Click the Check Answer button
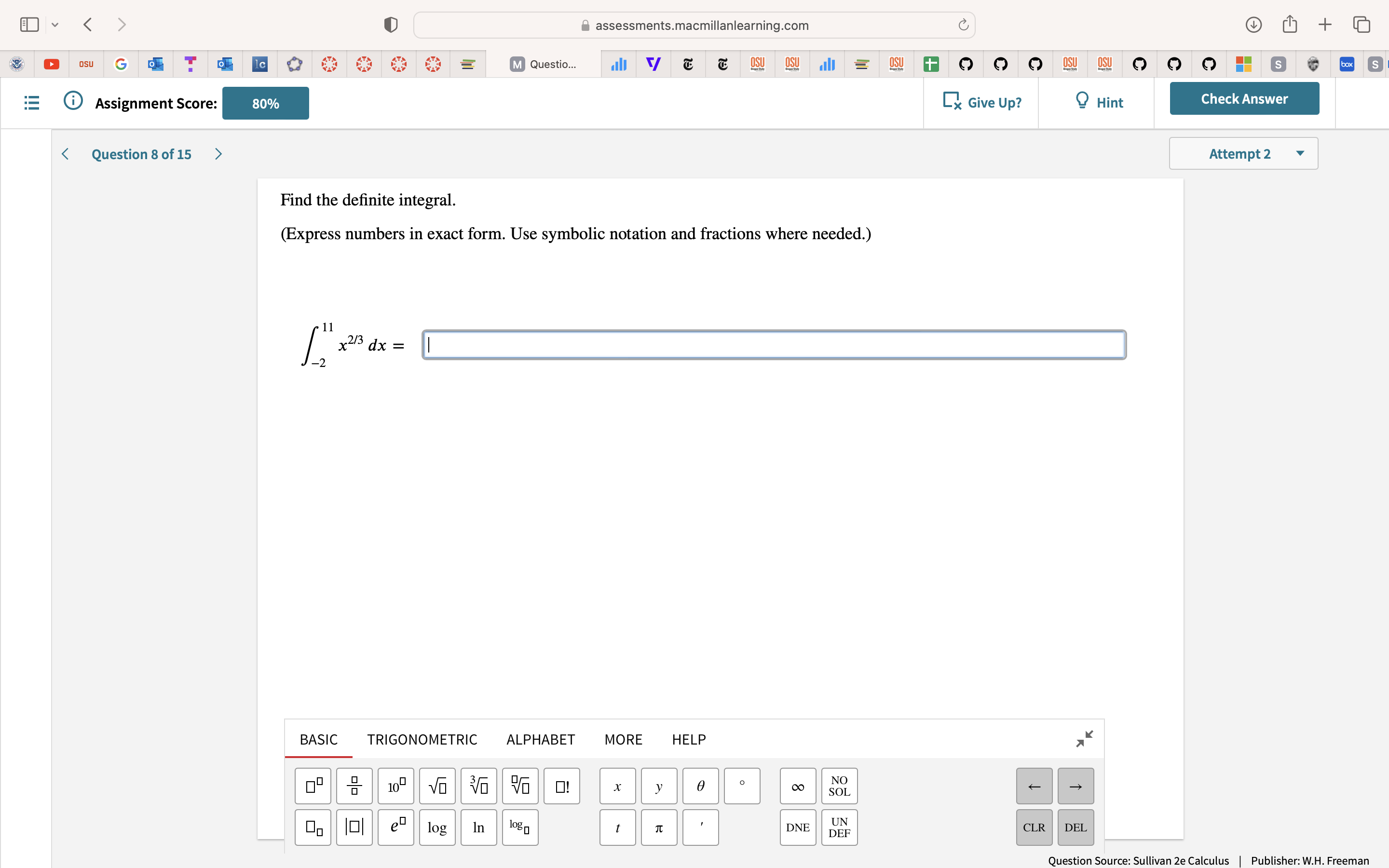 [1243, 98]
